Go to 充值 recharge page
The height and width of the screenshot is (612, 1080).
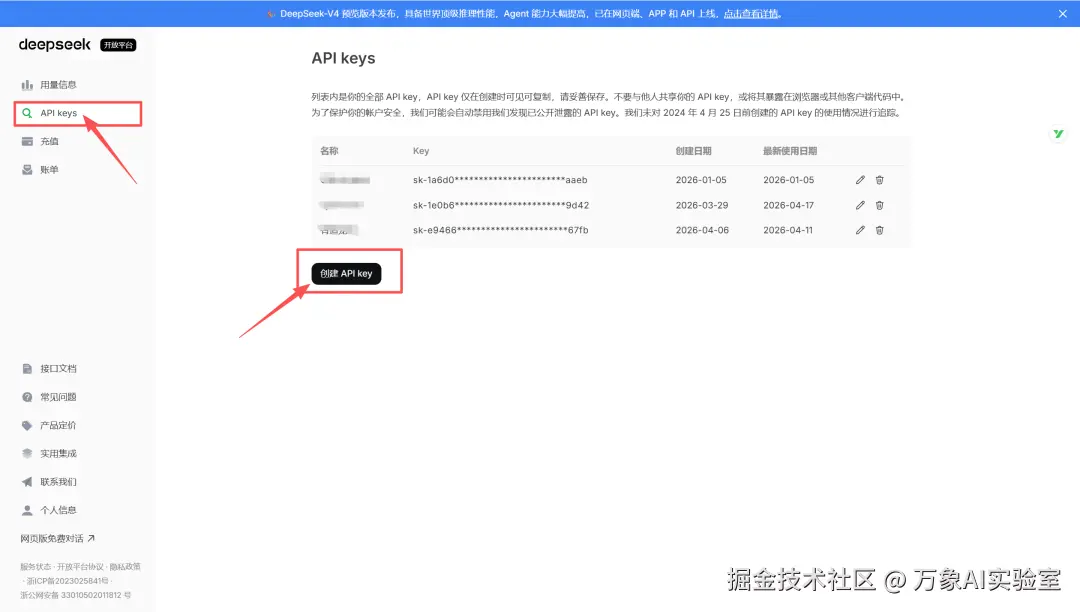49,141
